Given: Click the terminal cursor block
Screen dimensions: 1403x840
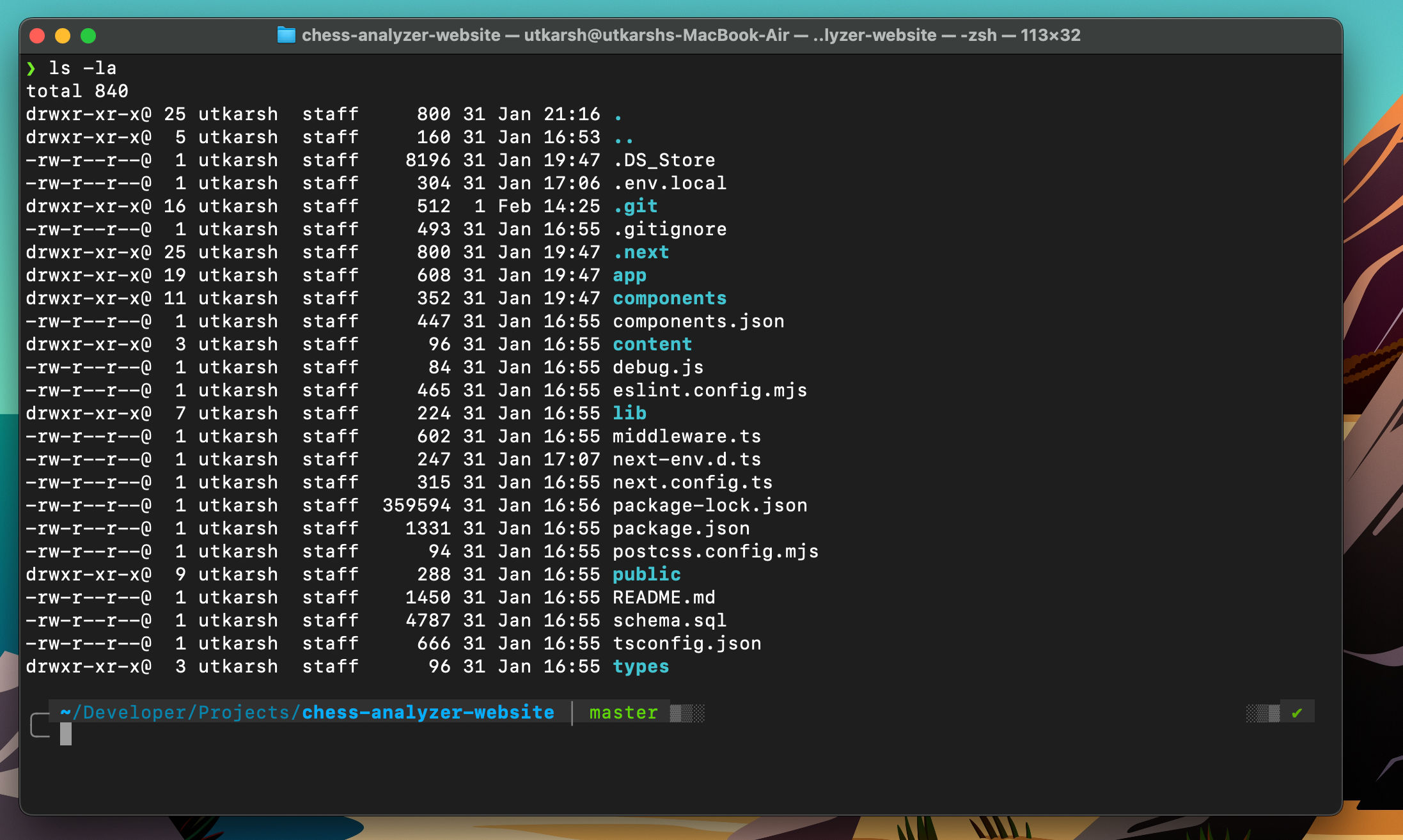Looking at the screenshot, I should point(67,734).
